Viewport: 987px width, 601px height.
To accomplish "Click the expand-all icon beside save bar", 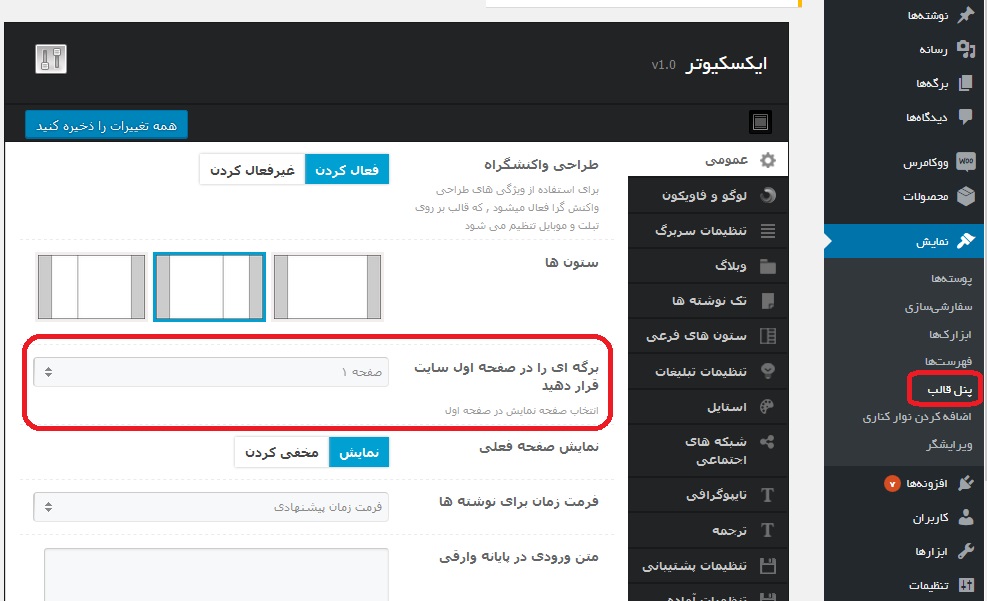I will 760,123.
